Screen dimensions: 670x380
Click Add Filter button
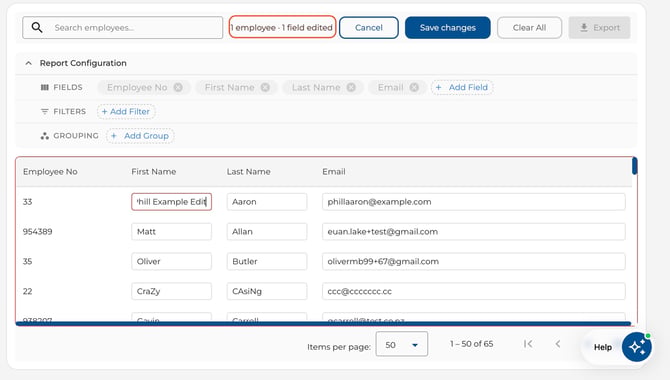126,112
